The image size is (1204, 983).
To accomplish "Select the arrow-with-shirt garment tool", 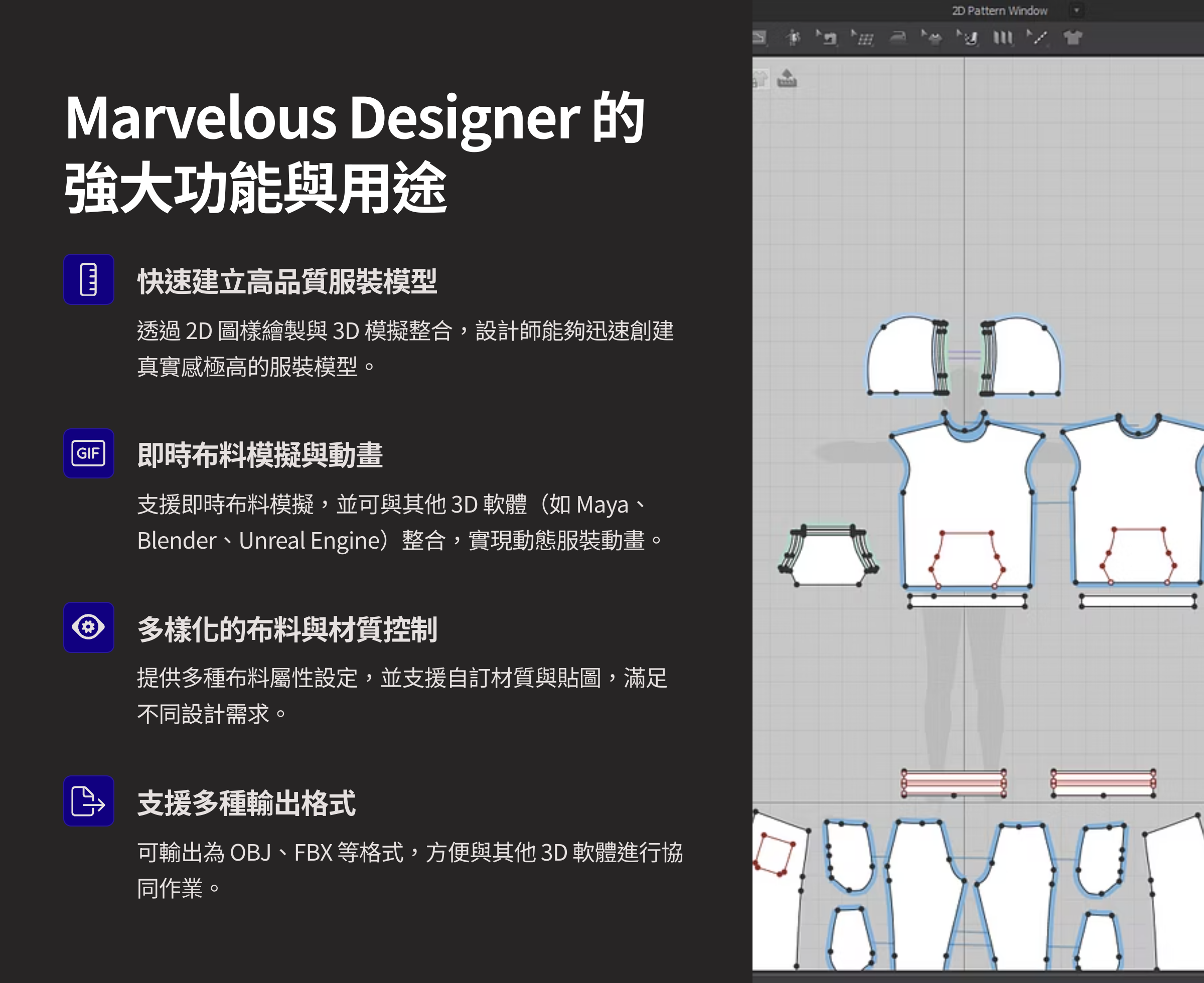I will pyautogui.click(x=932, y=38).
